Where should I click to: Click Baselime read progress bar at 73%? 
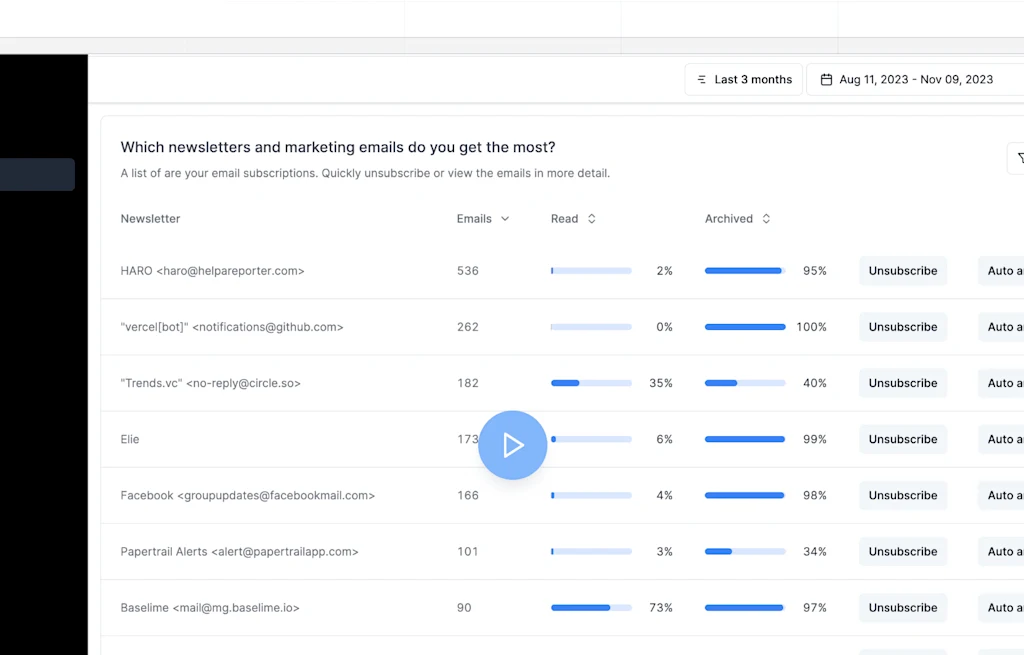[x=591, y=607]
